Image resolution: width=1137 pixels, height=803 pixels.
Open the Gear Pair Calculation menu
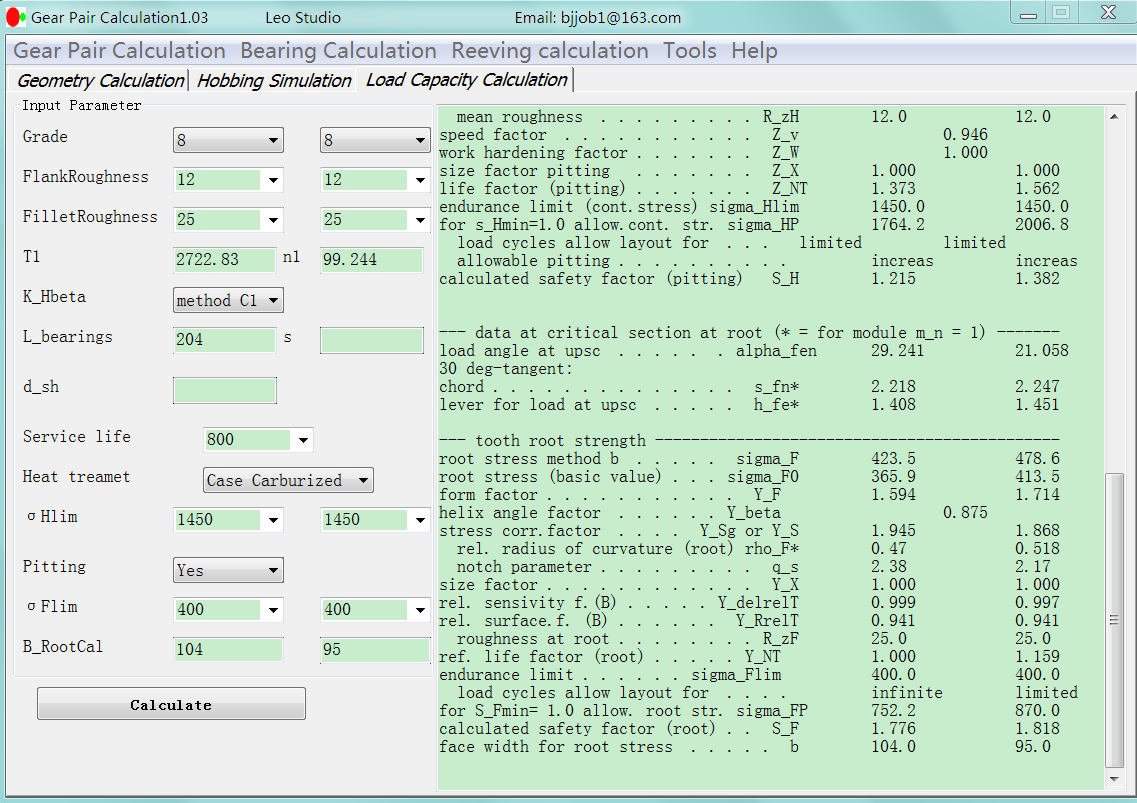click(120, 50)
